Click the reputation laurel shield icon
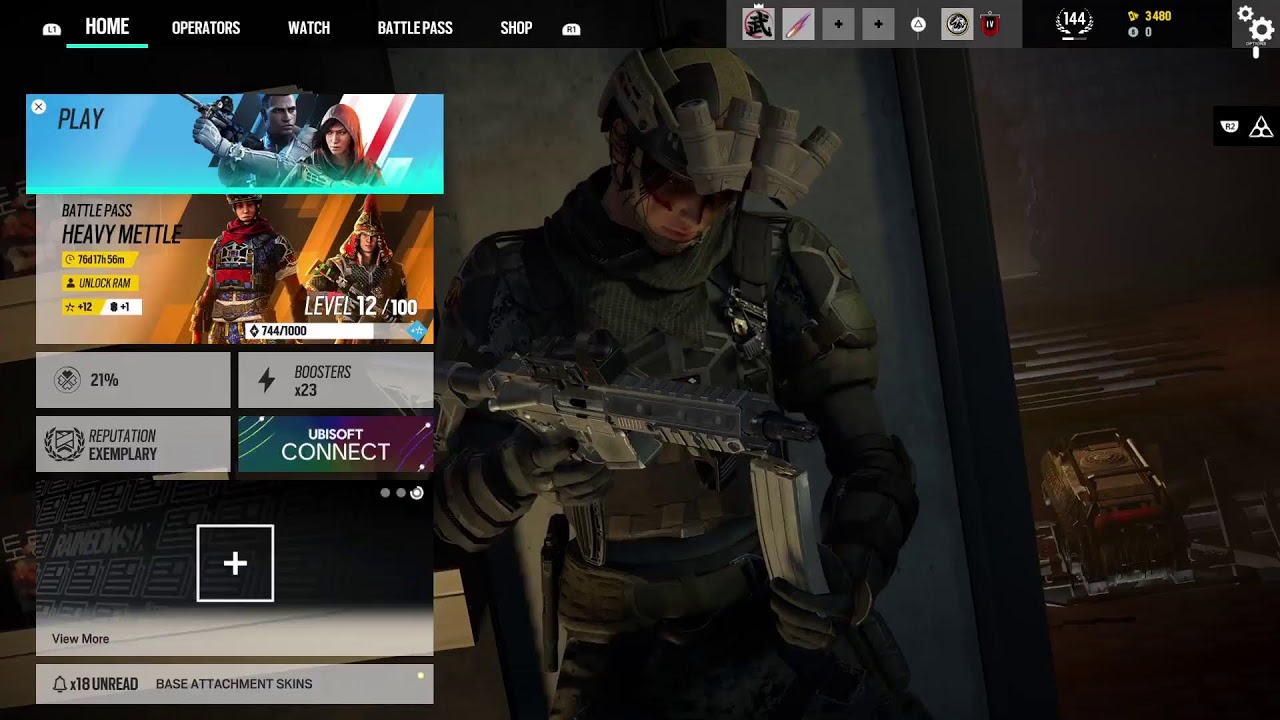 [x=64, y=444]
